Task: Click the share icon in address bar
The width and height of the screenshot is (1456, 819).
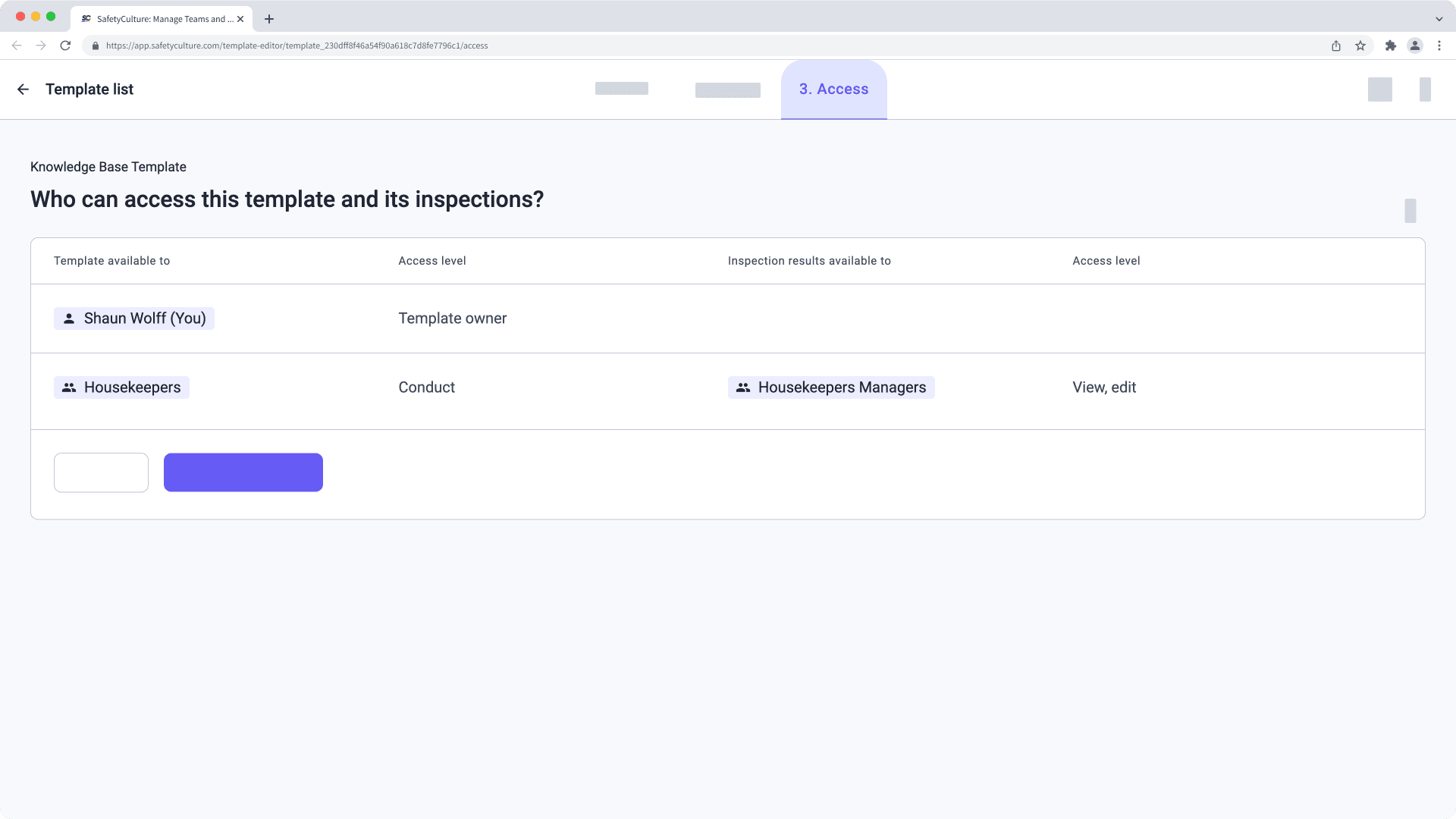Action: point(1336,45)
